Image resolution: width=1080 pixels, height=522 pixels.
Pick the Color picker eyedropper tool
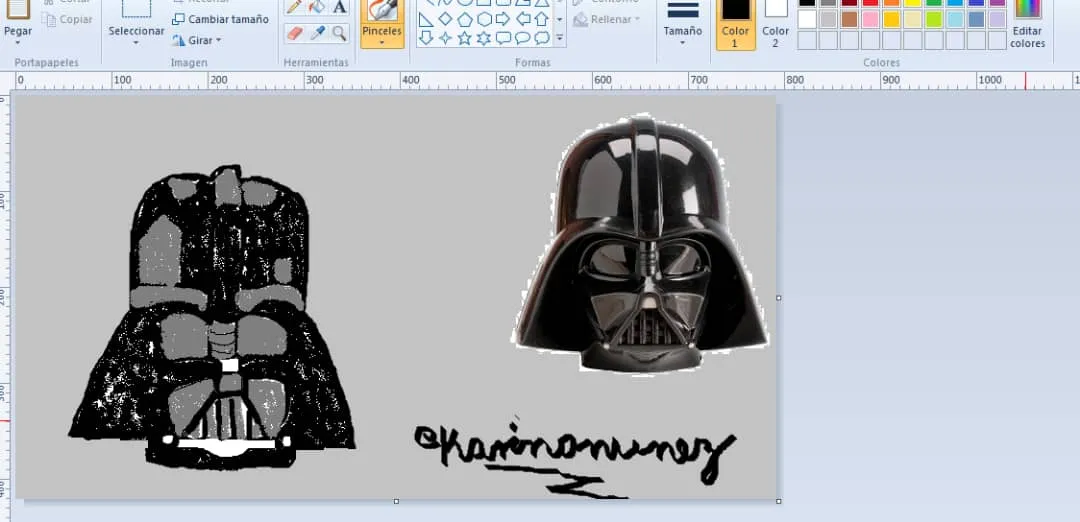pyautogui.click(x=317, y=33)
